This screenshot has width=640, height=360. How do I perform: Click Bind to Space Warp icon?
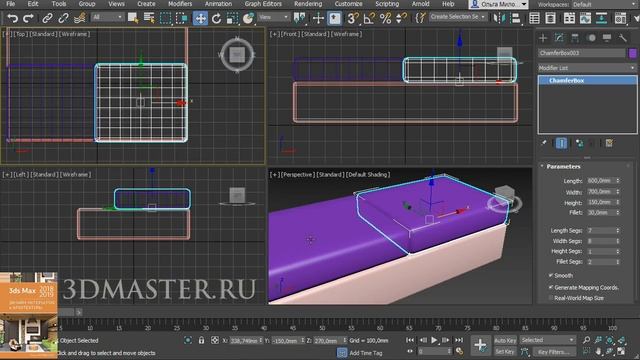80,18
